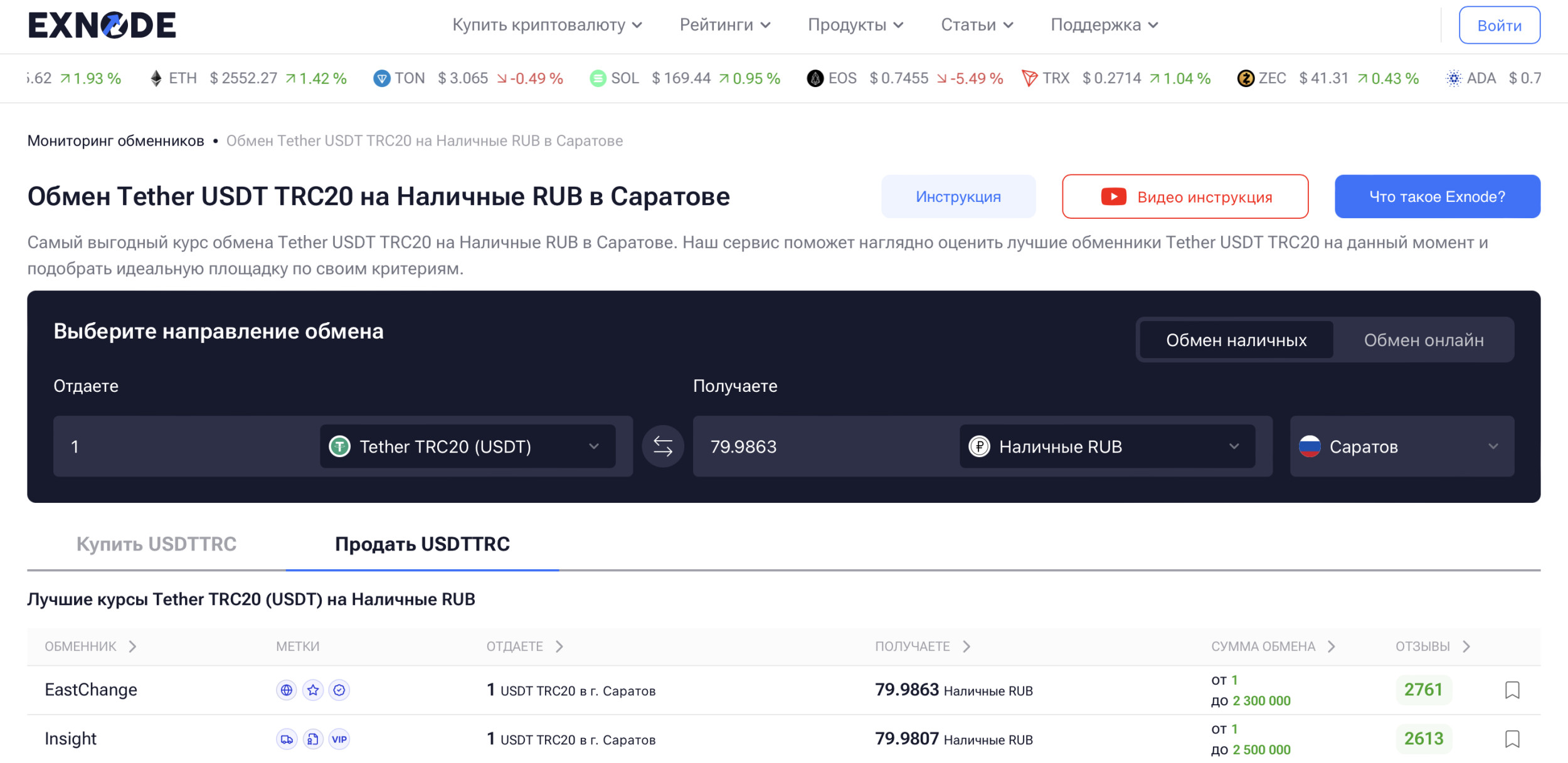
Task: Bookmark the EastChange exchanger row
Action: [x=1512, y=690]
